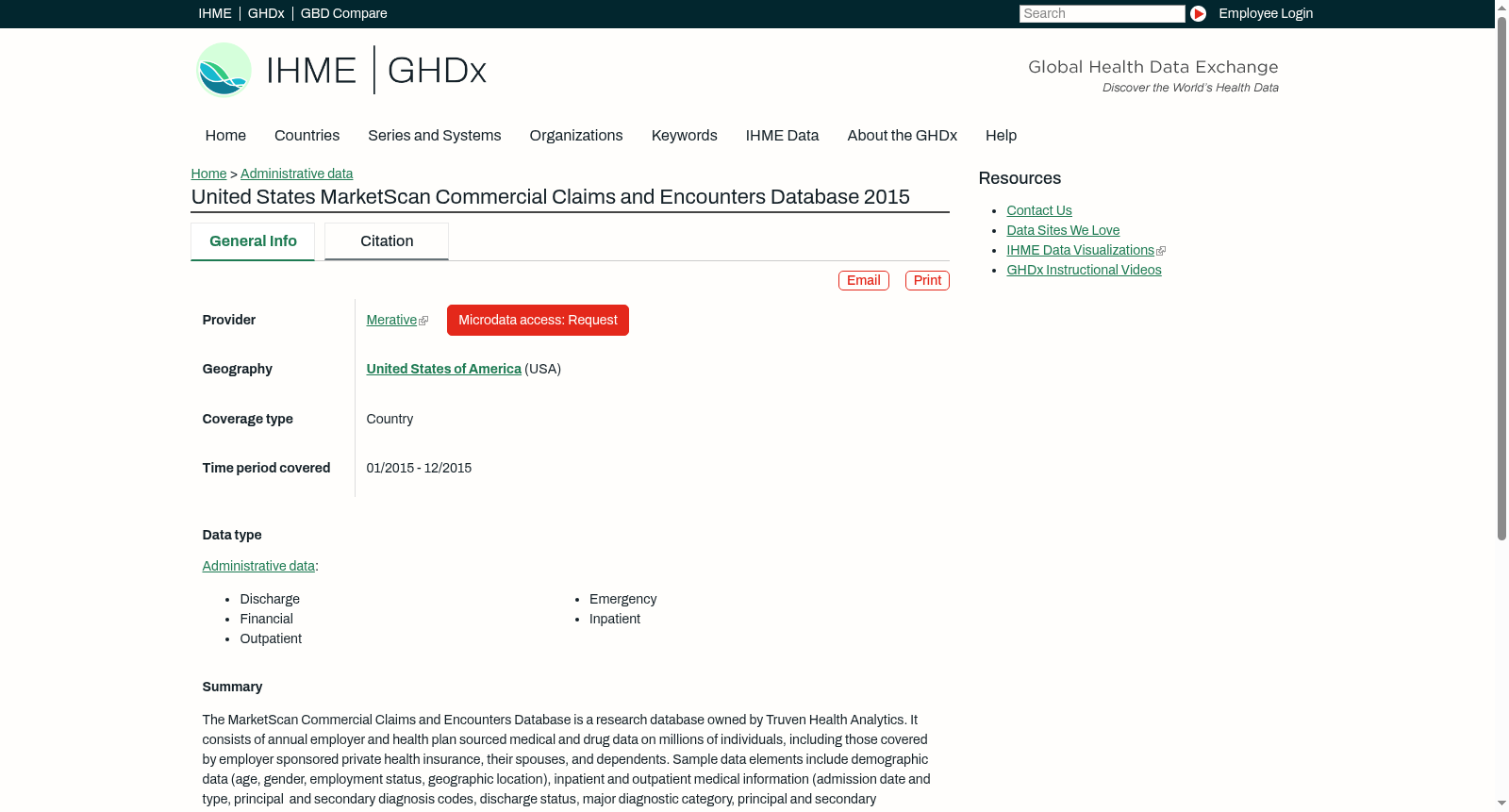The image size is (1509, 812).
Task: Open the GHDx link in top bar
Action: [x=266, y=13]
